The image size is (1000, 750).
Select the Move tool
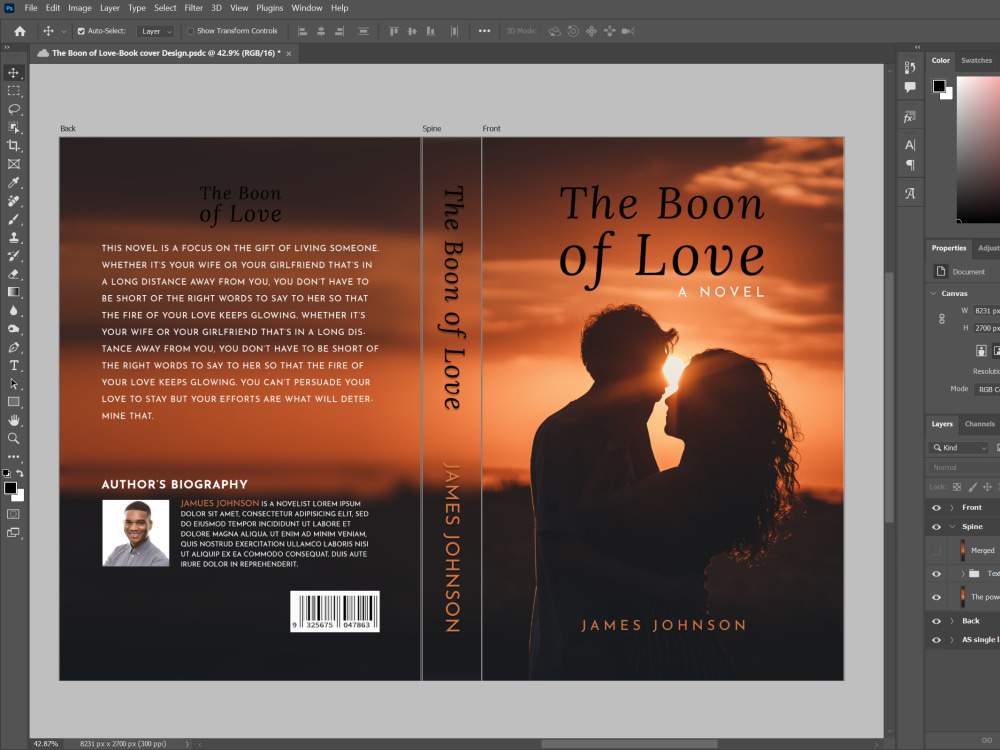click(x=14, y=72)
